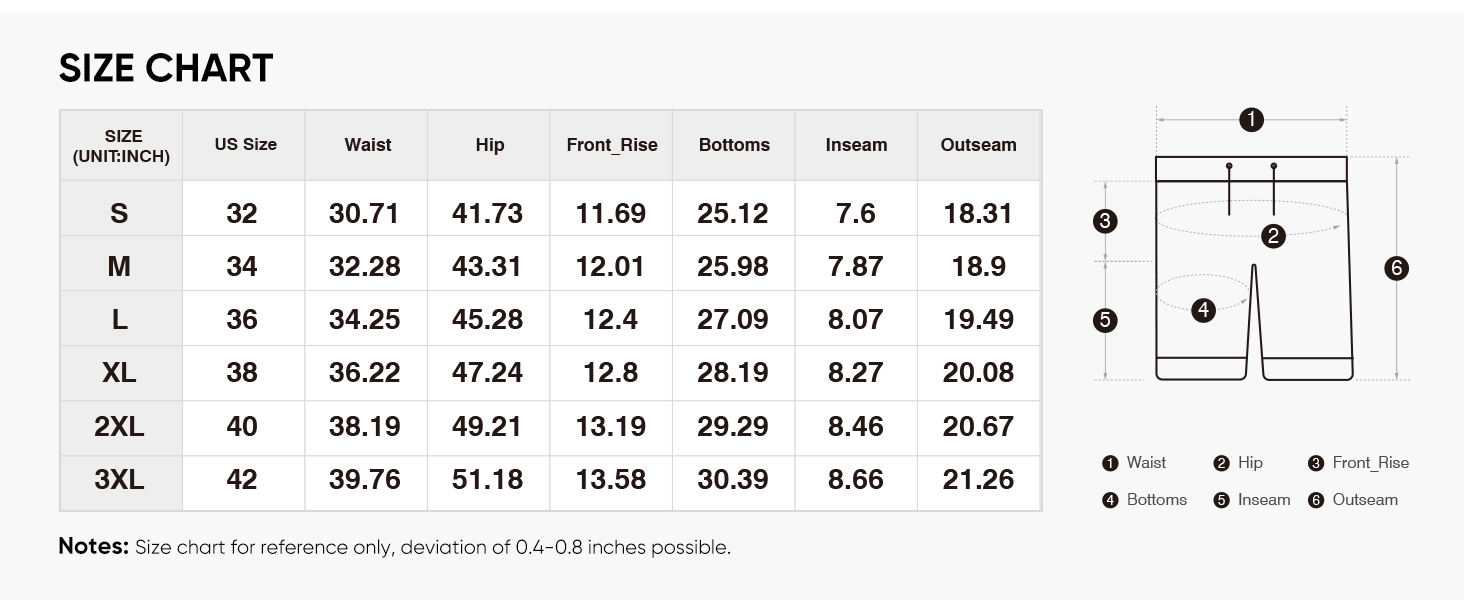Click the S row waist value 30.71
This screenshot has width=1464, height=600.
[364, 214]
